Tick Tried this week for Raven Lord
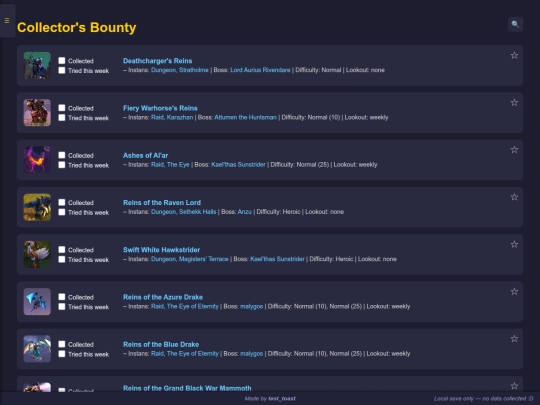The height and width of the screenshot is (405, 540). click(x=62, y=212)
